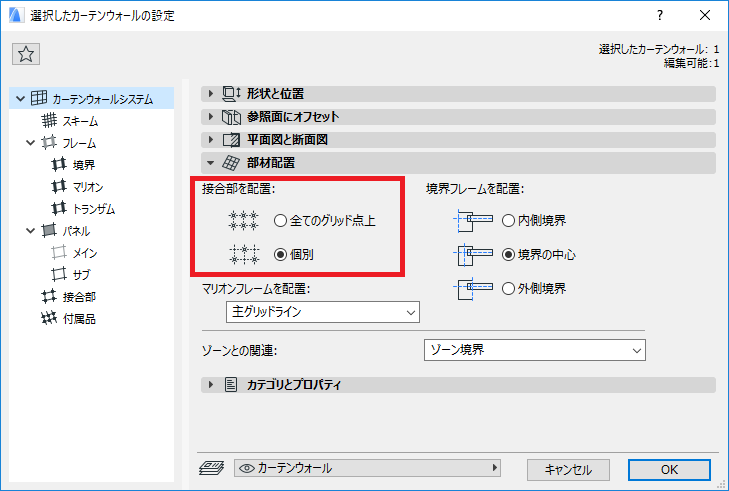Screen dimensions: 729x491
Task: Click the 平面図と断面図 section icon
Action: tap(231, 139)
